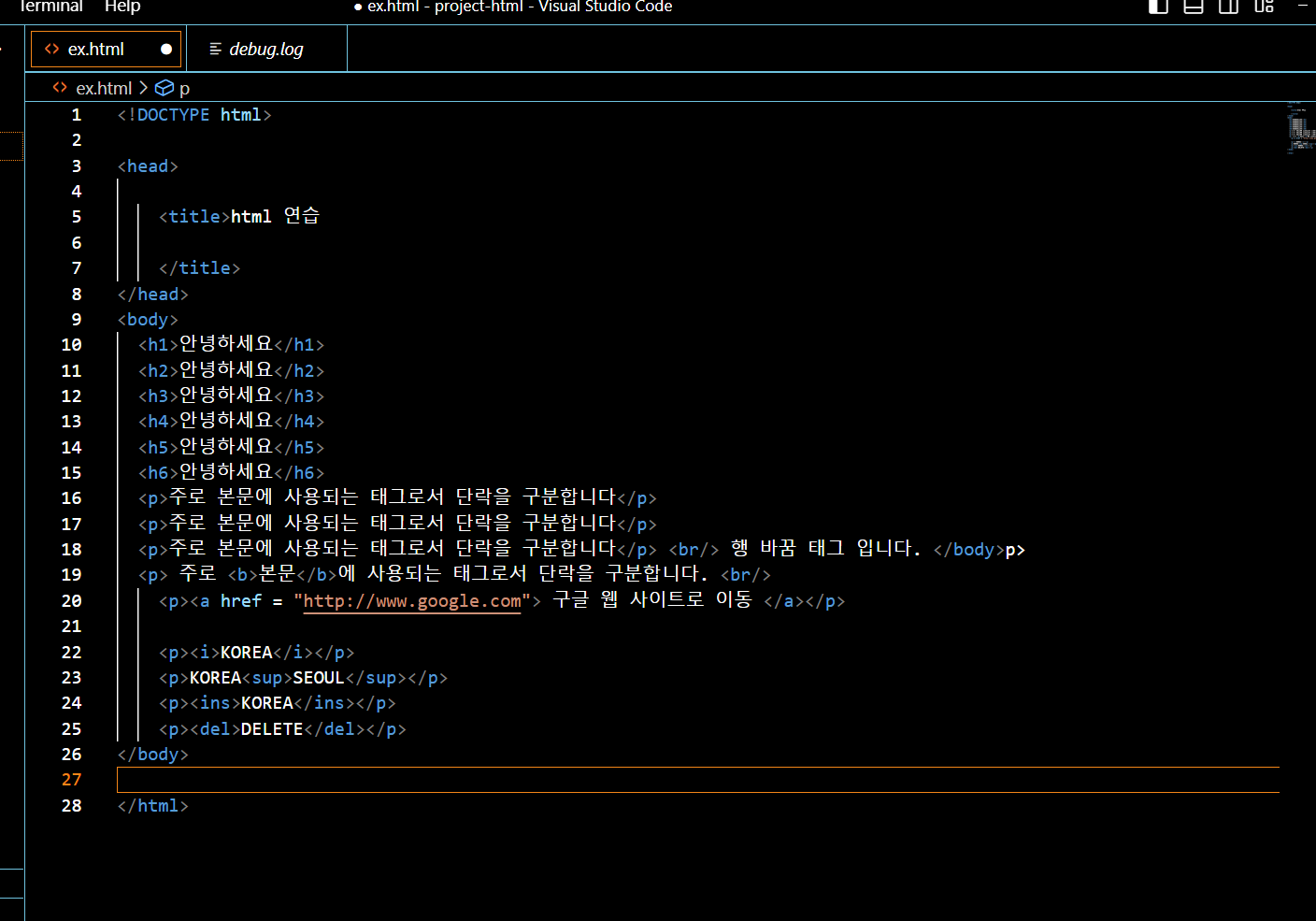1316x921 pixels.
Task: Open the Help menu
Action: pos(122,7)
